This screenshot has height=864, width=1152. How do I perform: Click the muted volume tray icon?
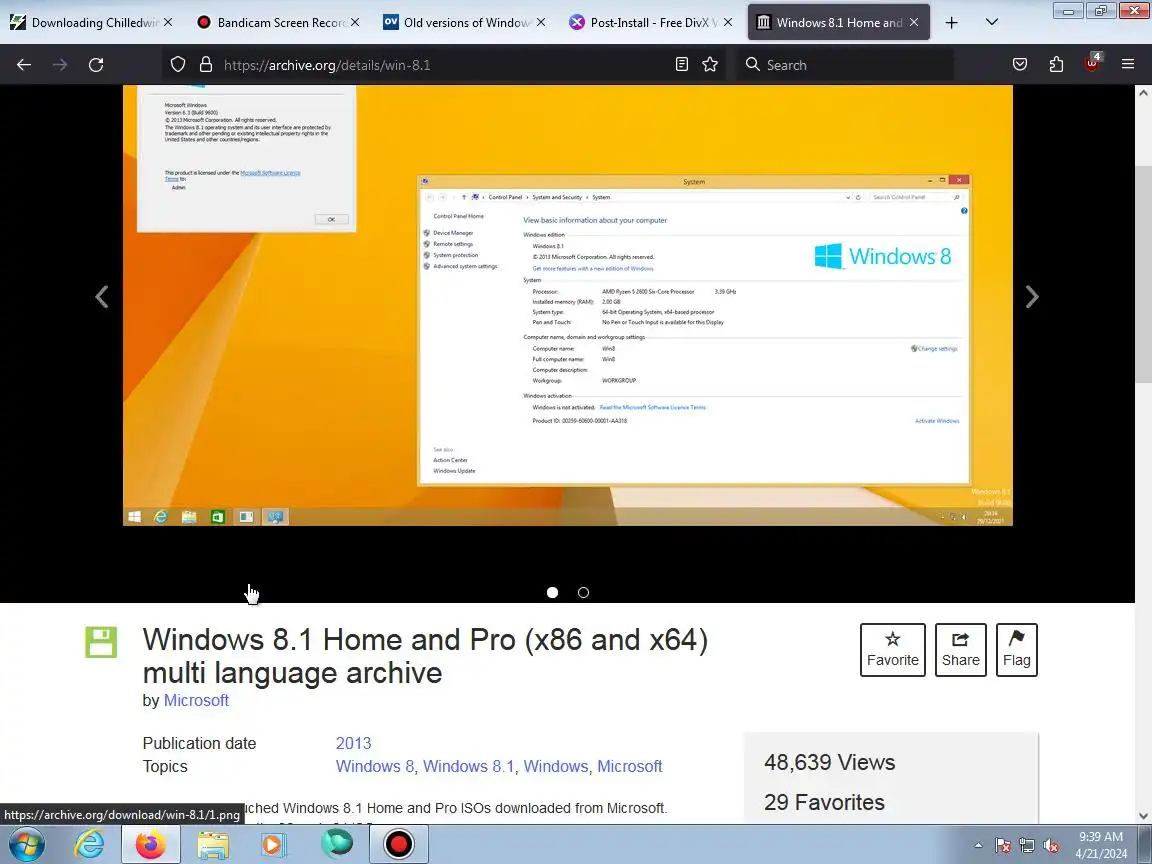1051,846
